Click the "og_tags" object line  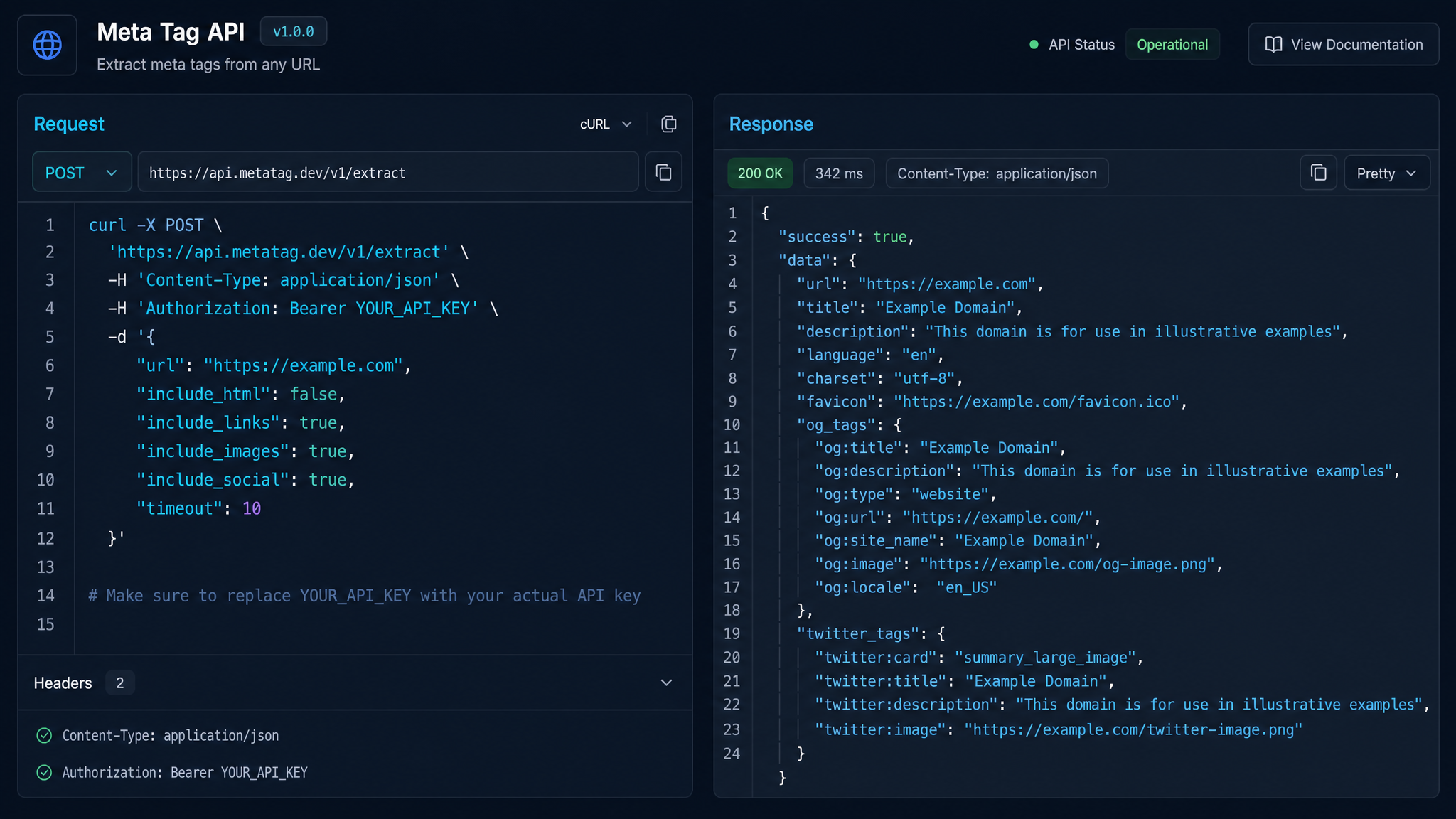tap(849, 424)
